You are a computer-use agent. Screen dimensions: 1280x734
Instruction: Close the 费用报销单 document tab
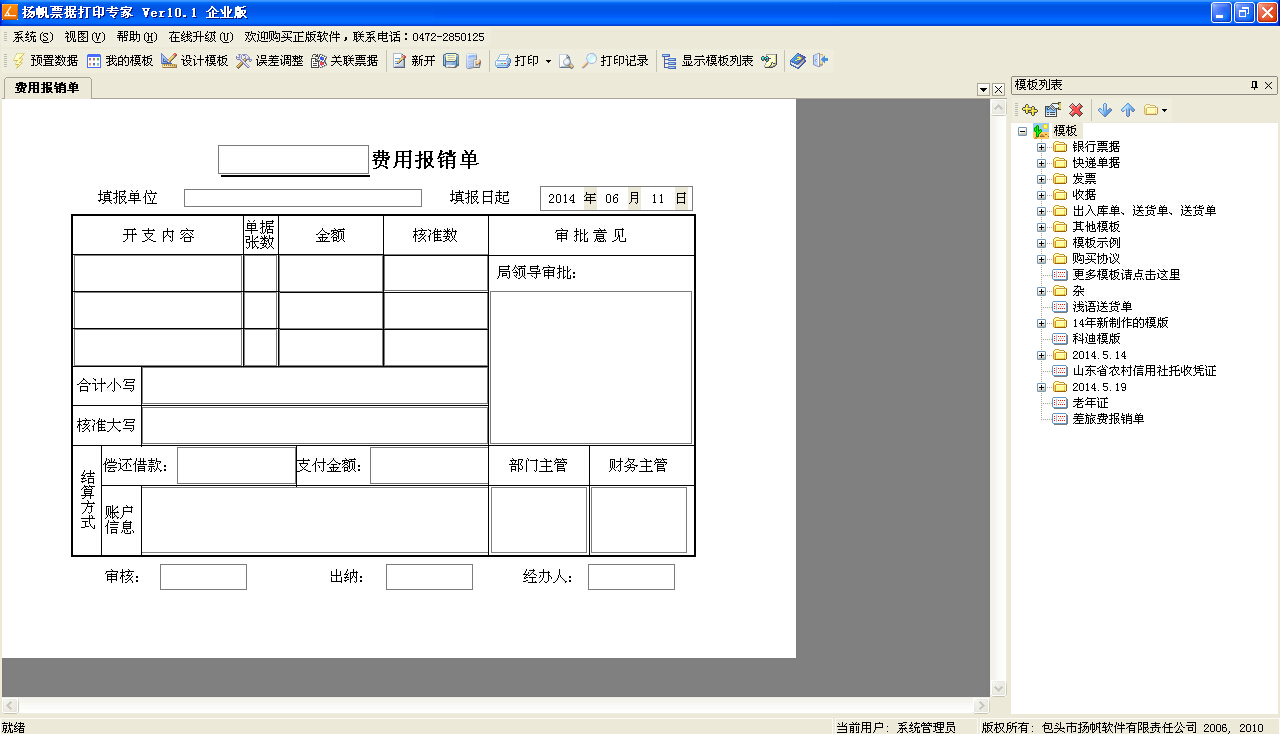click(998, 90)
